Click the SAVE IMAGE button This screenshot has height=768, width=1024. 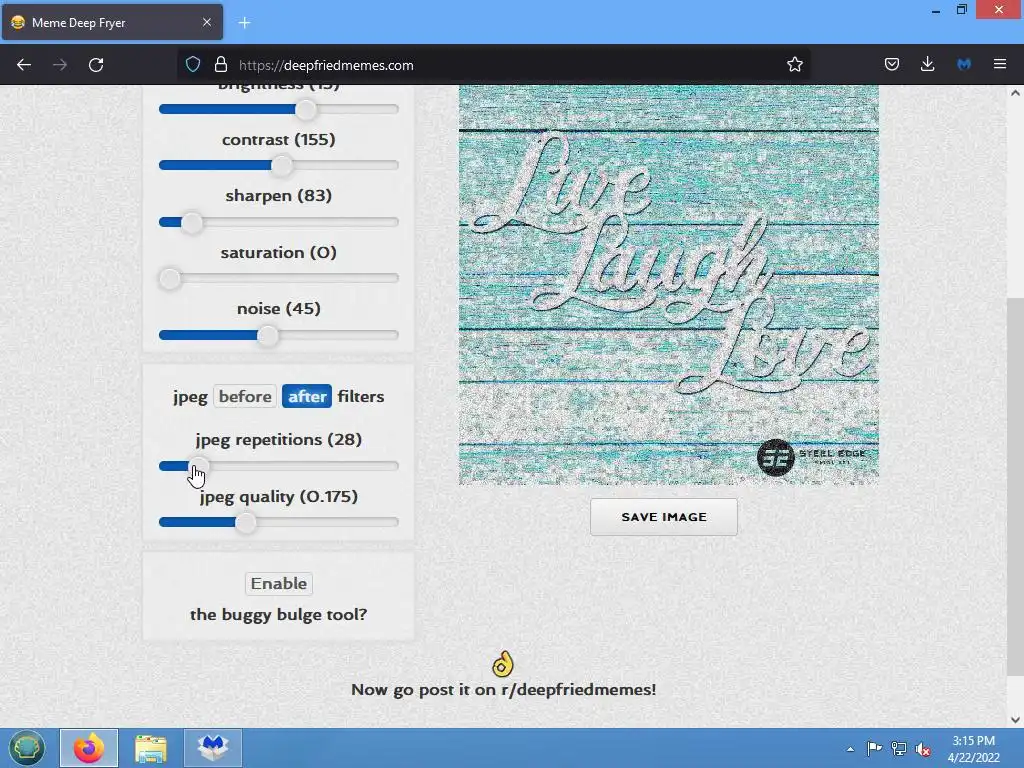click(x=664, y=517)
